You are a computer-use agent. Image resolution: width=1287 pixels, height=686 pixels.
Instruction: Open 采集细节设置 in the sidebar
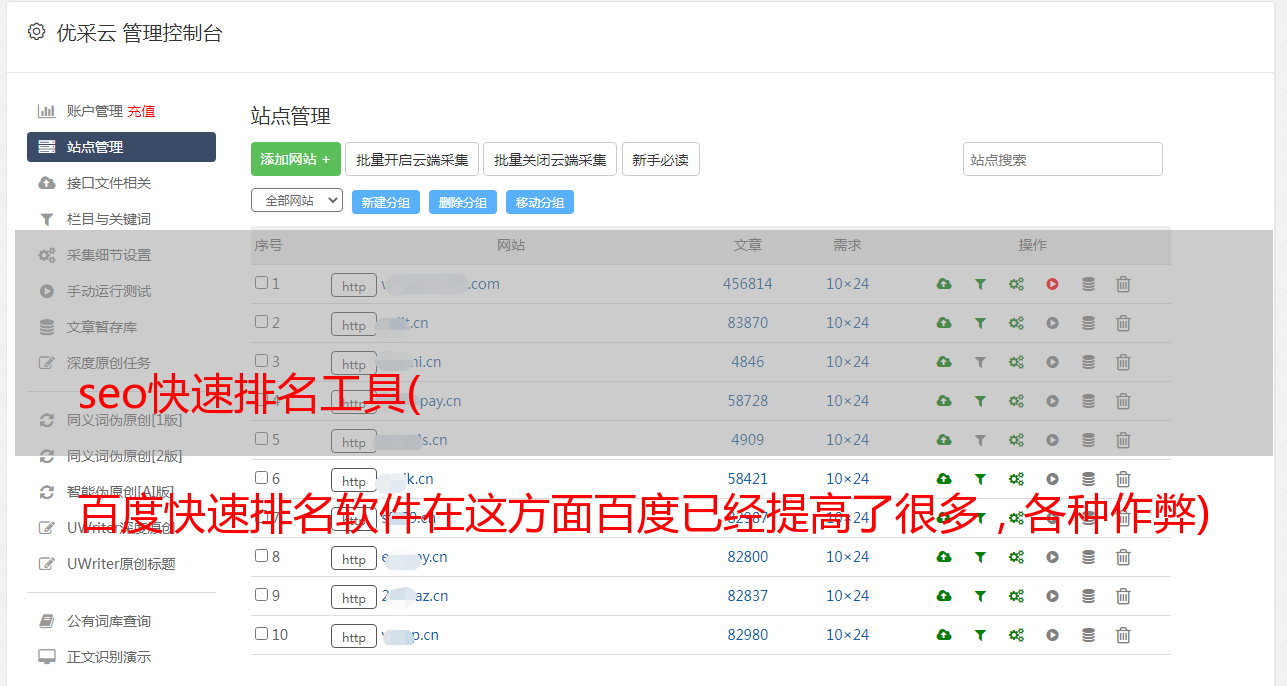pos(108,255)
